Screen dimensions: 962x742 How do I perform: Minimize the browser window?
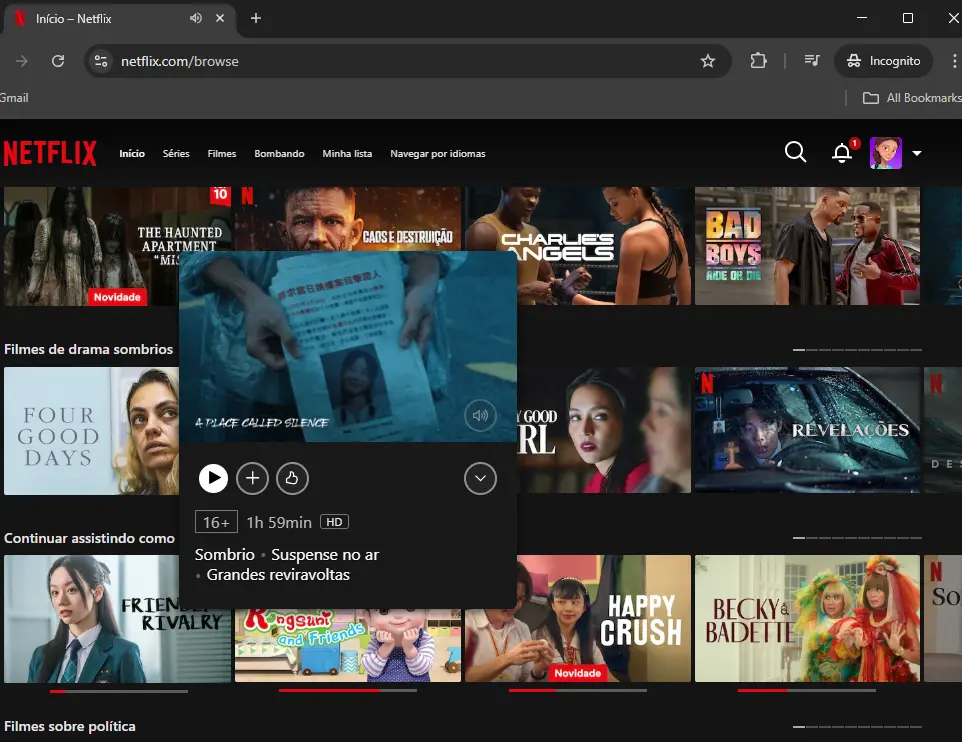pyautogui.click(x=862, y=18)
